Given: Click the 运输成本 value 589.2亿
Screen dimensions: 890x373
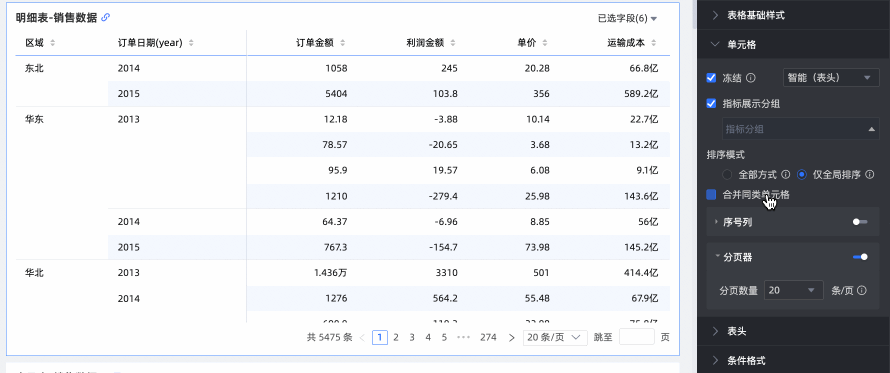Looking at the screenshot, I should click(642, 94).
